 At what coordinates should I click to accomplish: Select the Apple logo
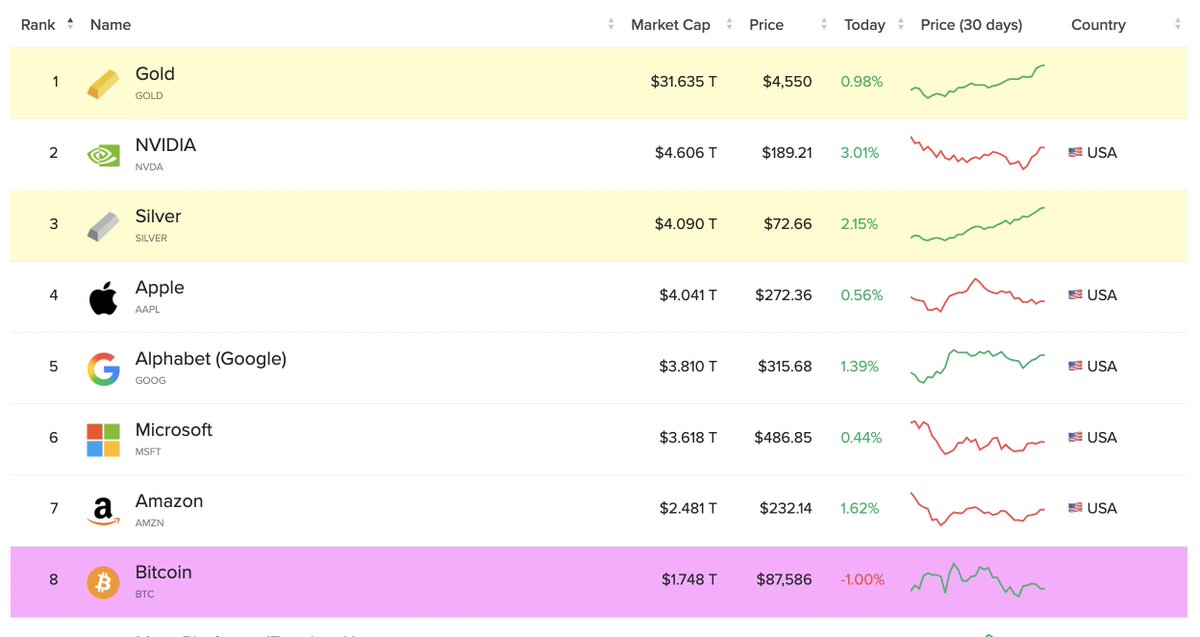[103, 295]
